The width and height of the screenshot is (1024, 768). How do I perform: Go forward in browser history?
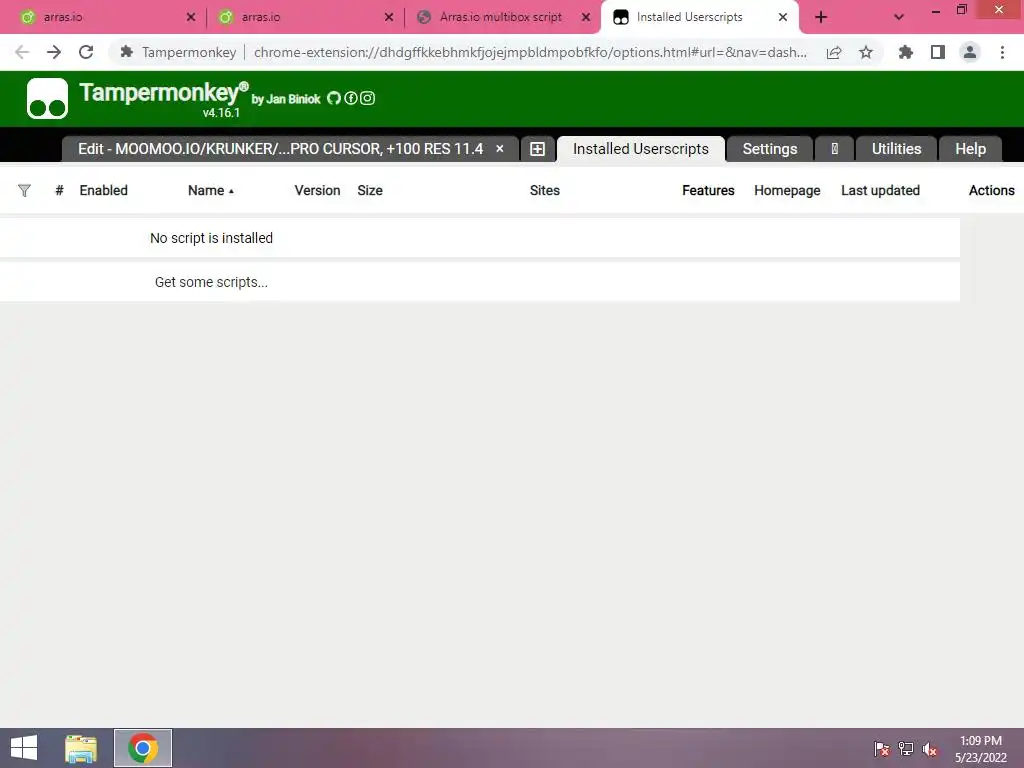[54, 52]
